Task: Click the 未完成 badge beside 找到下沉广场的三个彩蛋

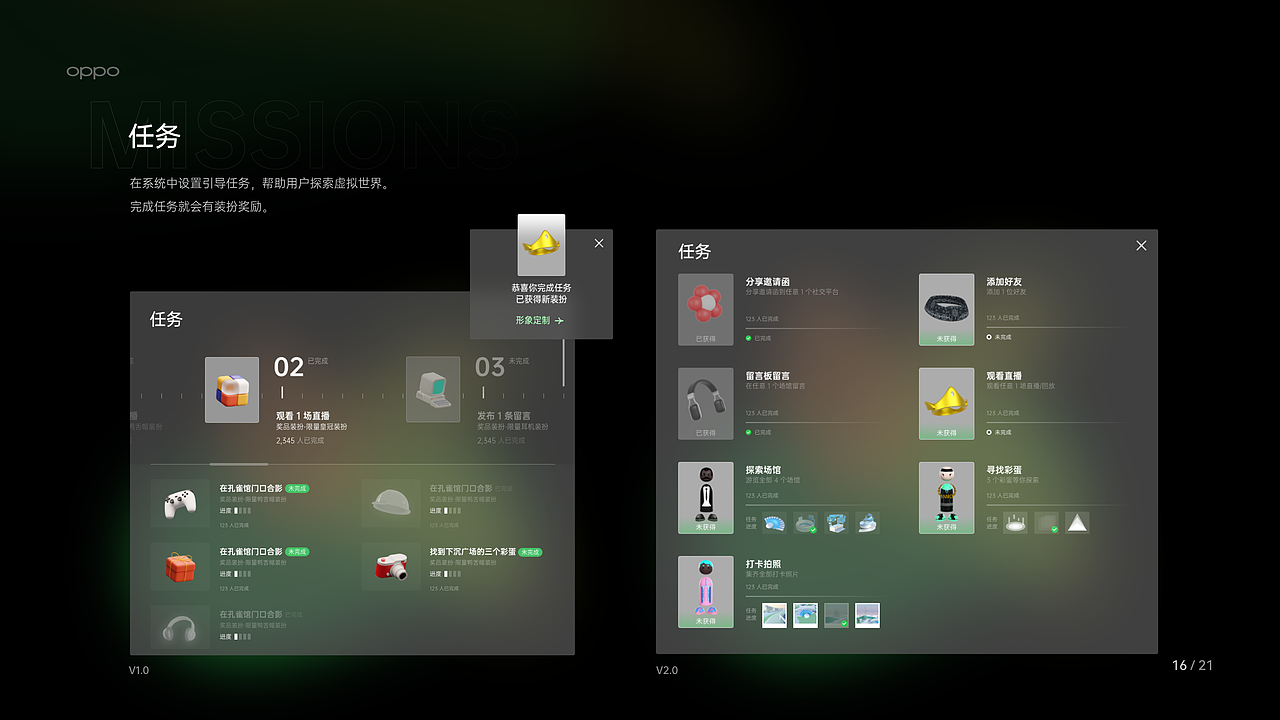Action: click(530, 552)
